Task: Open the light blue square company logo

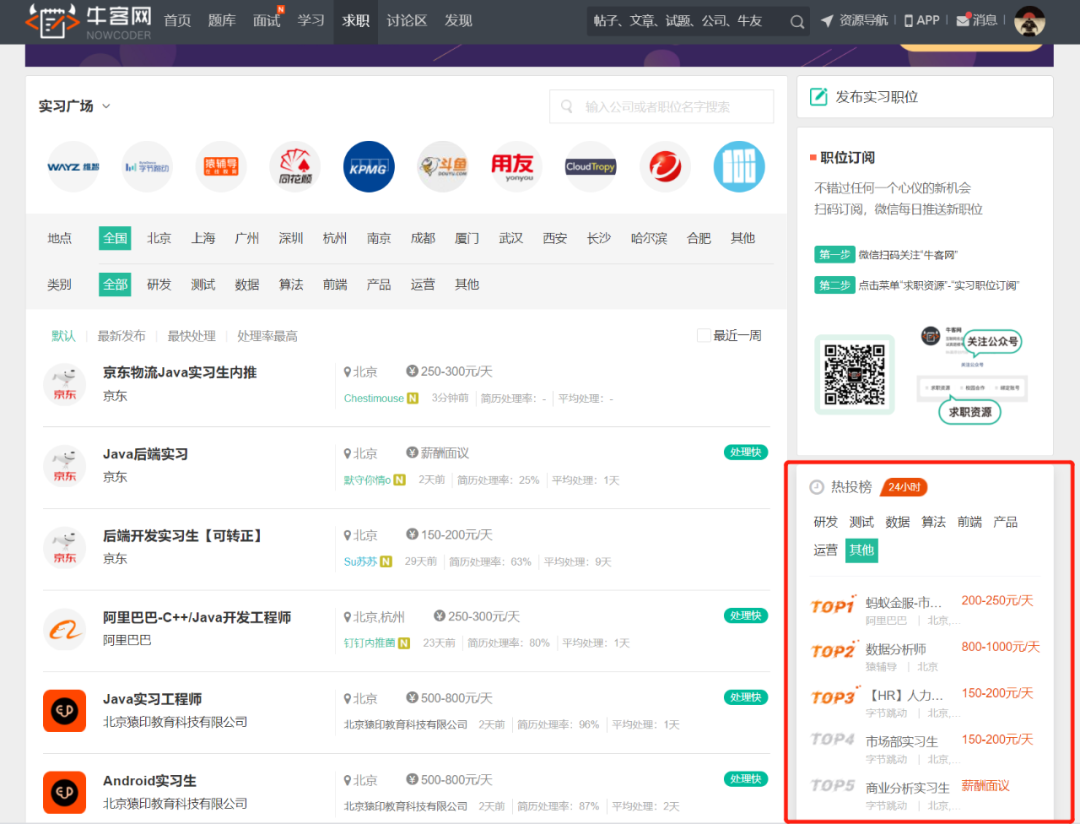Action: [739, 167]
